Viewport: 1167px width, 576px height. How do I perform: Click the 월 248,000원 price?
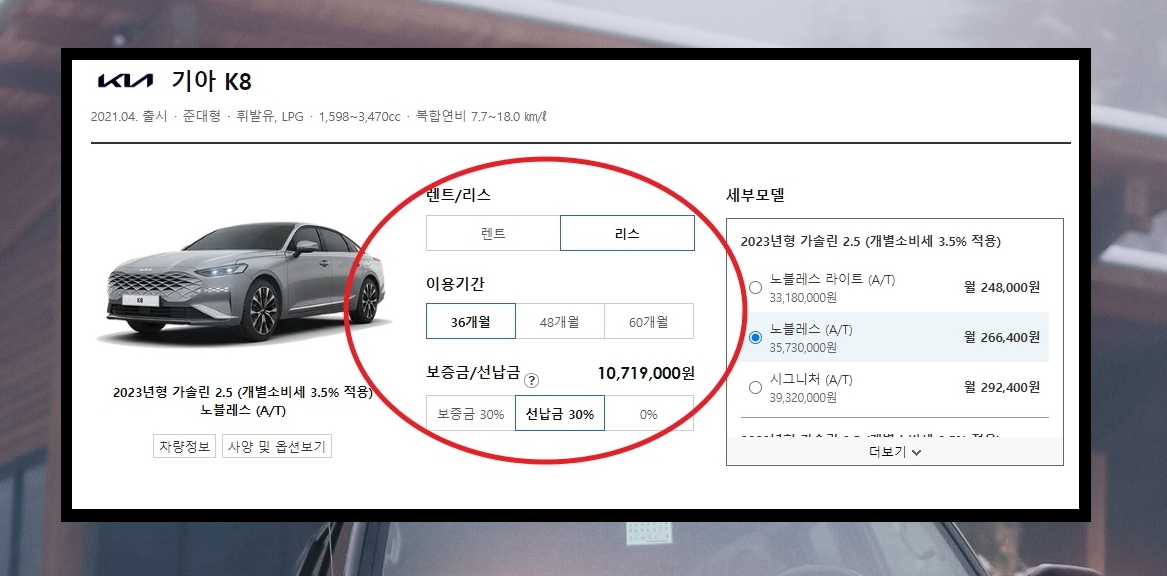1002,287
